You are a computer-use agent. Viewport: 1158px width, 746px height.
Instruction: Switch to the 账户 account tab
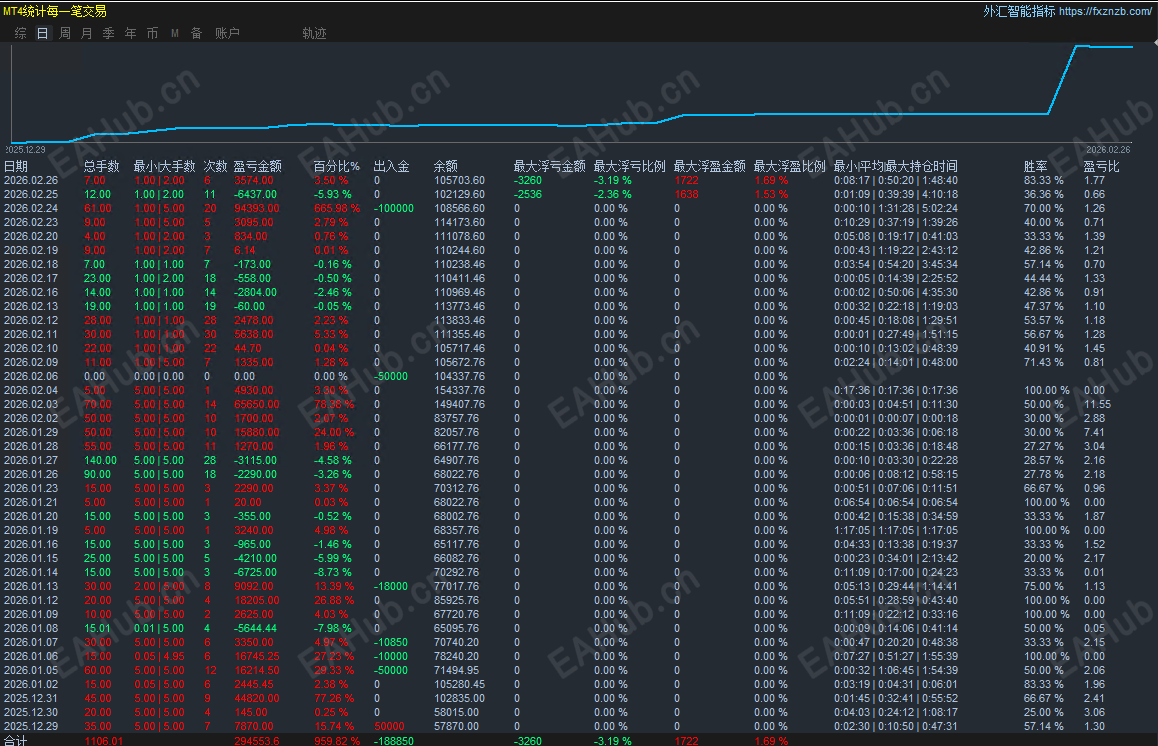[x=227, y=33]
